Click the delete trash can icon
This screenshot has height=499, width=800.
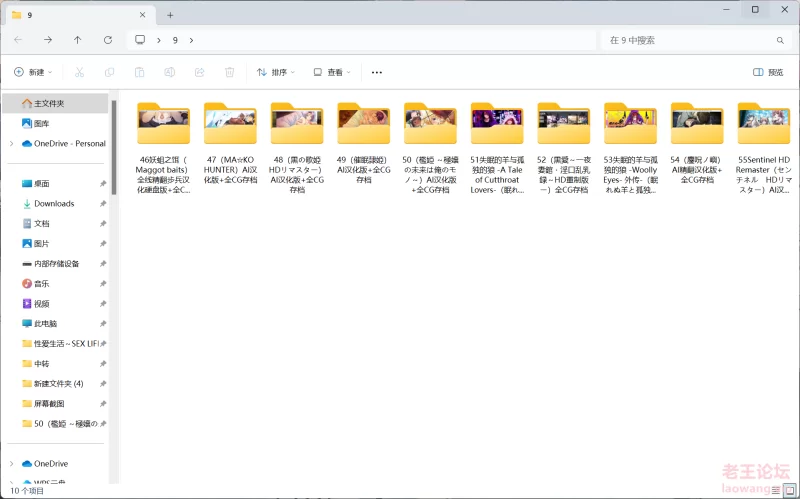(230, 72)
